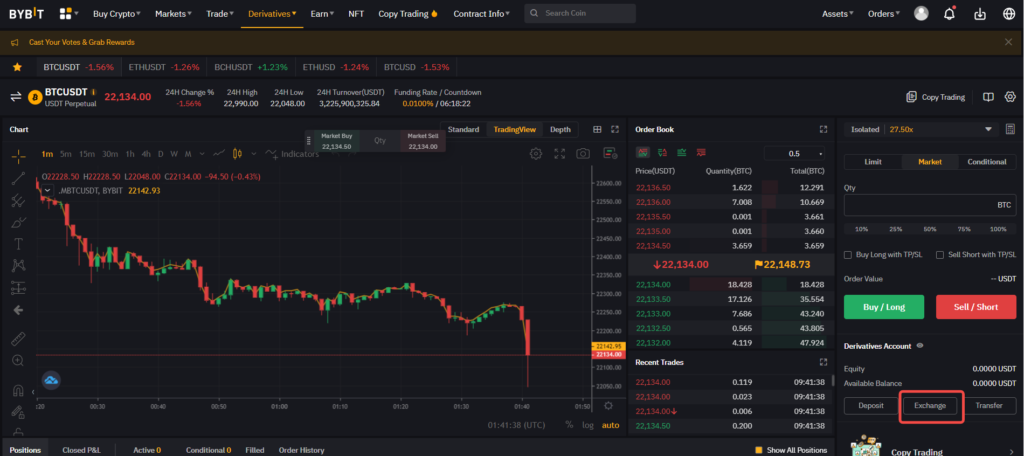Open the apps grid menu icon
The image size is (1024, 456).
pyautogui.click(x=65, y=14)
